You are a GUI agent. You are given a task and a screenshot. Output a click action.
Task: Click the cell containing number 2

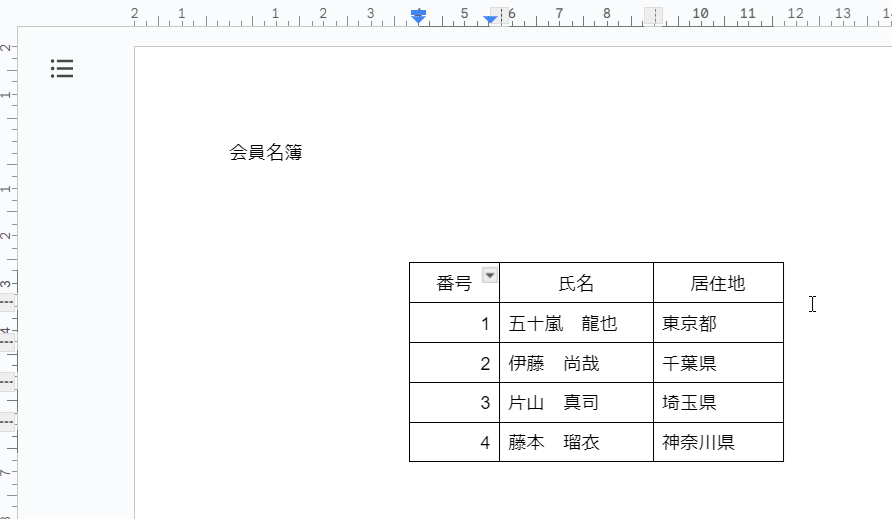pos(454,363)
